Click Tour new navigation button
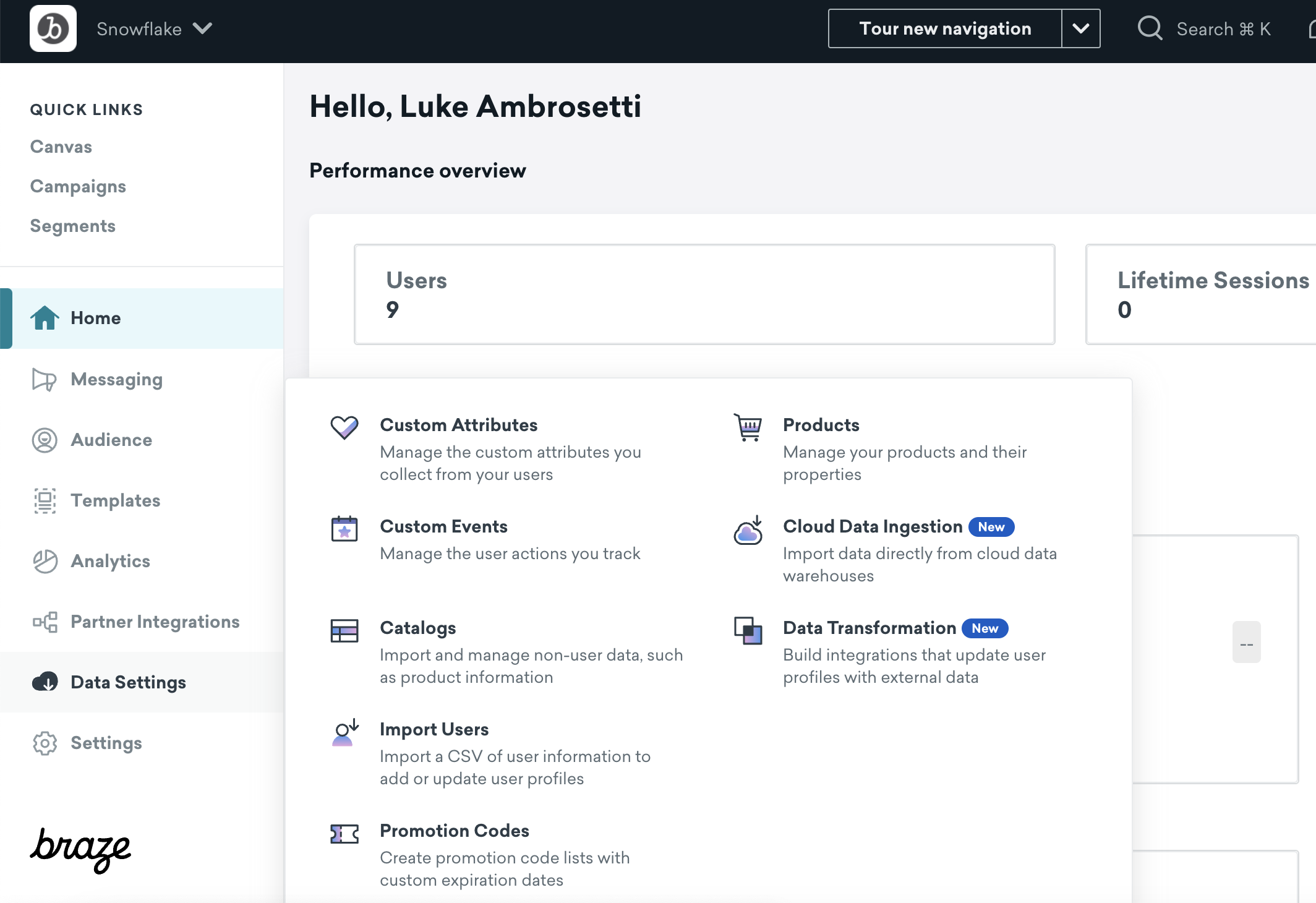 [x=945, y=28]
